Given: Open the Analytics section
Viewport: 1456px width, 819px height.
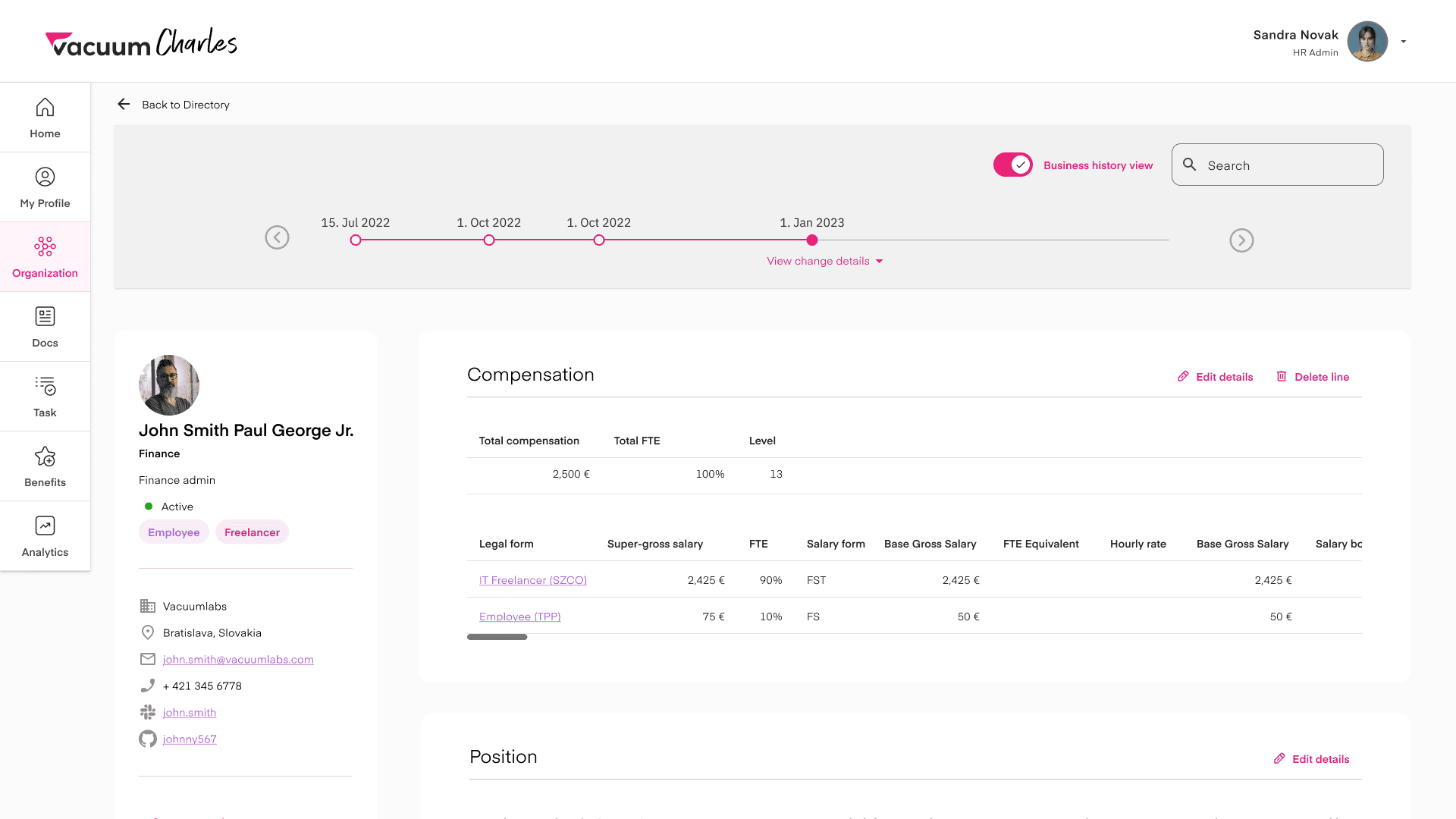Looking at the screenshot, I should (x=45, y=536).
